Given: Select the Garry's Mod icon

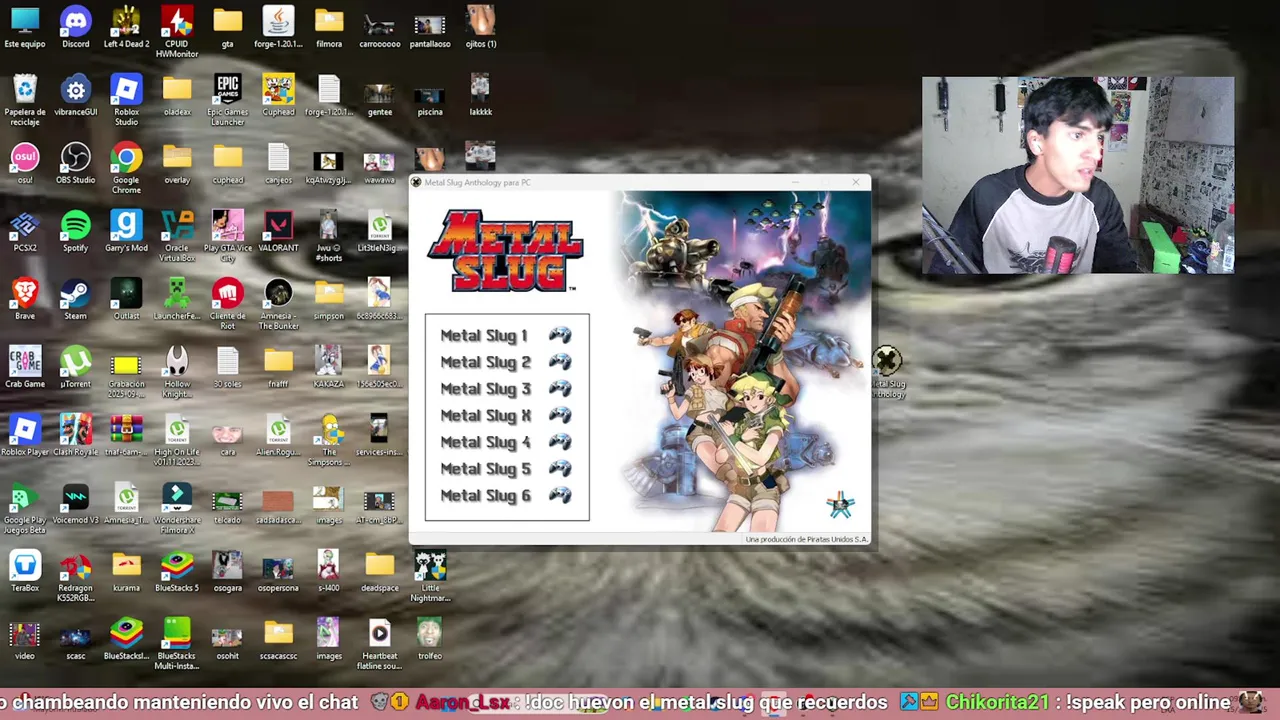Looking at the screenshot, I should (x=126, y=231).
